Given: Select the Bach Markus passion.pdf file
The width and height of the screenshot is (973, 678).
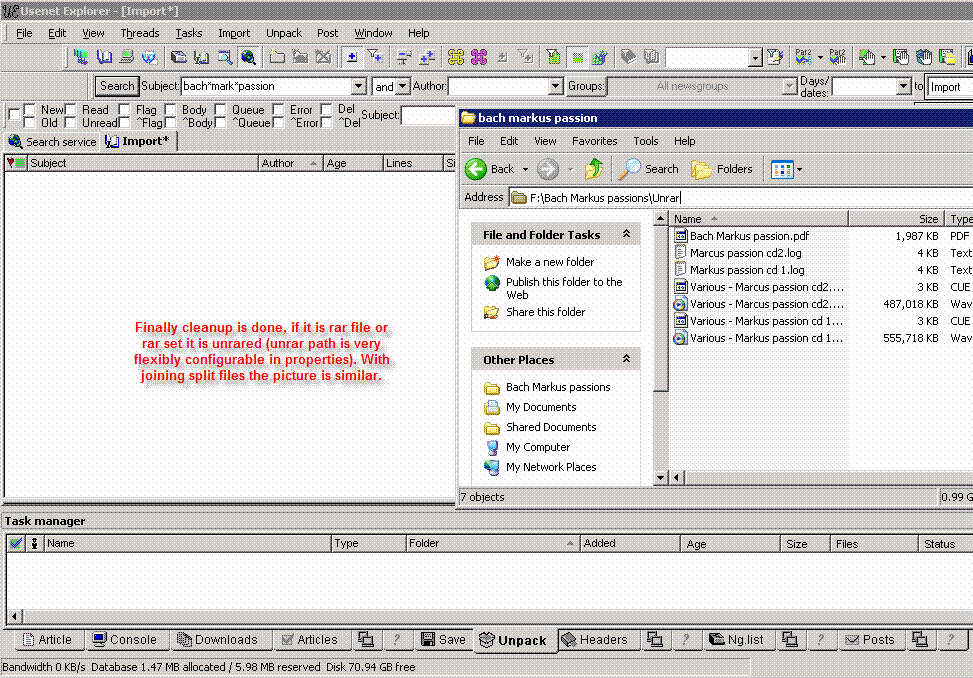Looking at the screenshot, I should click(749, 236).
